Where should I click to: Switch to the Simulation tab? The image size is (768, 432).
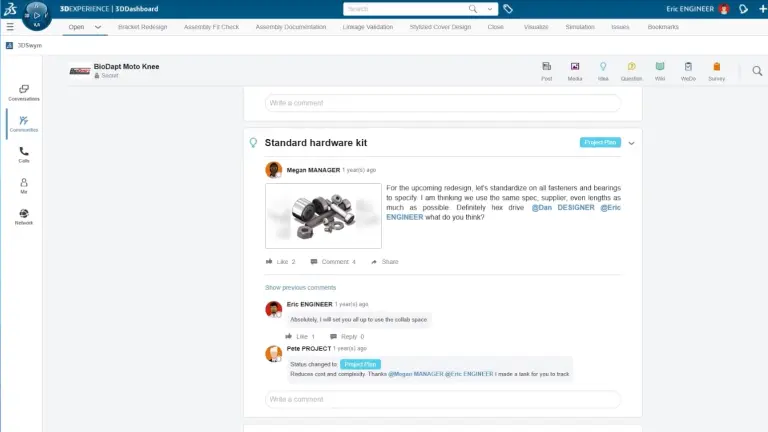pyautogui.click(x=580, y=27)
